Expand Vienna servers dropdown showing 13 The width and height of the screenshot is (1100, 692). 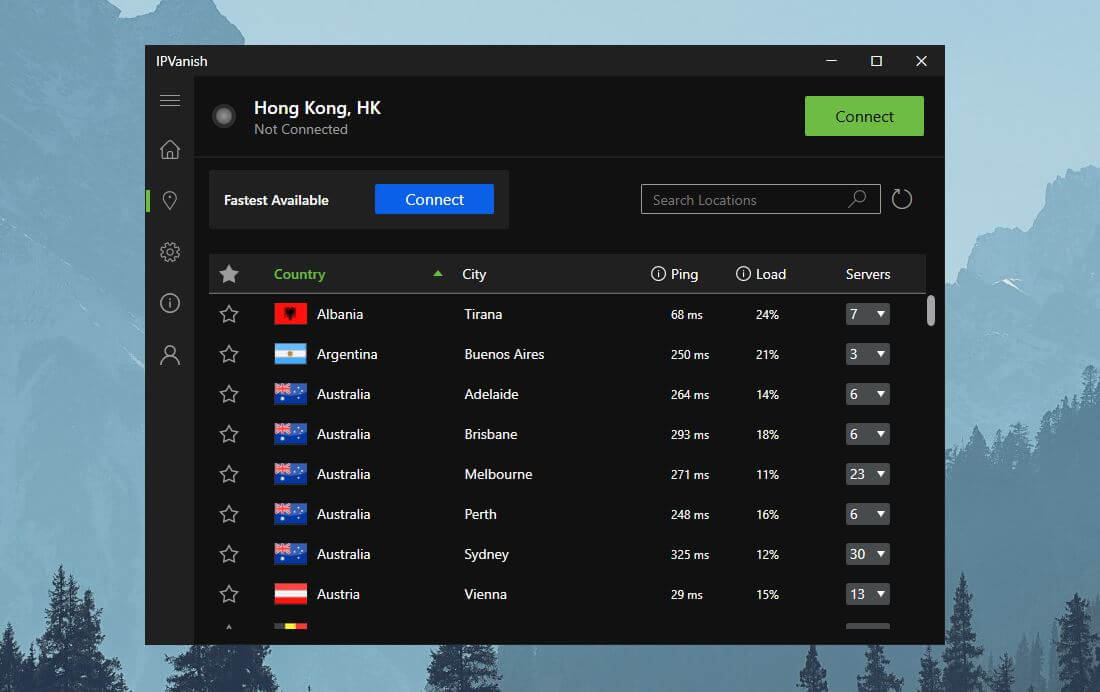point(868,594)
